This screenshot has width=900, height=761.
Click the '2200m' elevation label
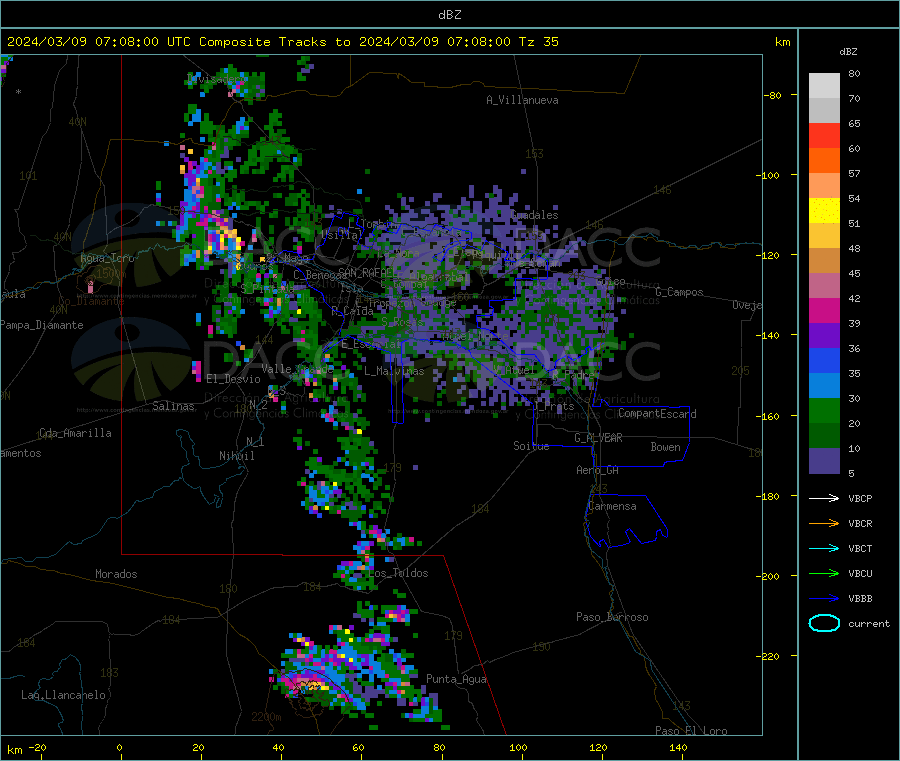tap(266, 717)
